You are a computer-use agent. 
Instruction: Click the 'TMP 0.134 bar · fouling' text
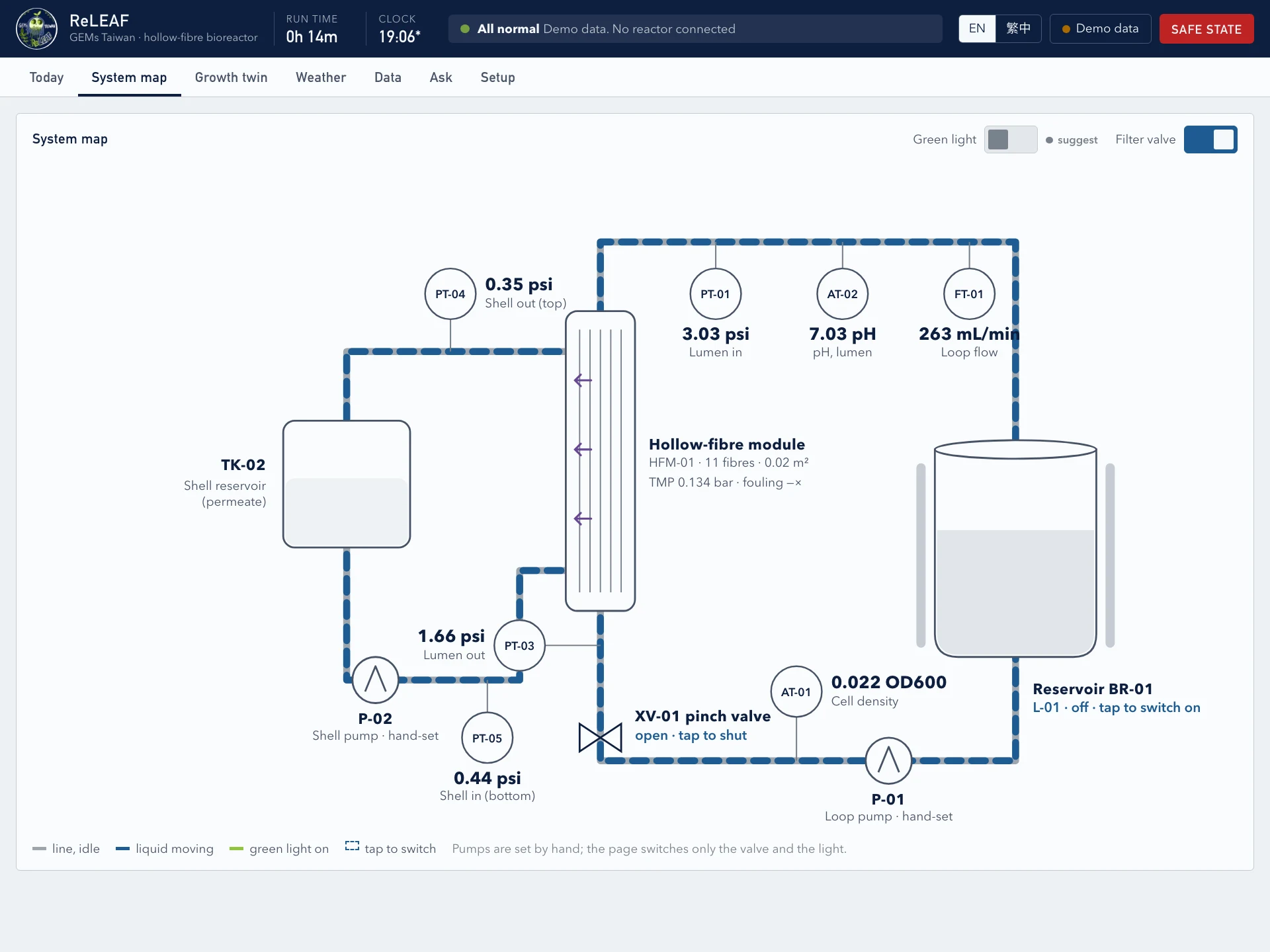coord(725,483)
